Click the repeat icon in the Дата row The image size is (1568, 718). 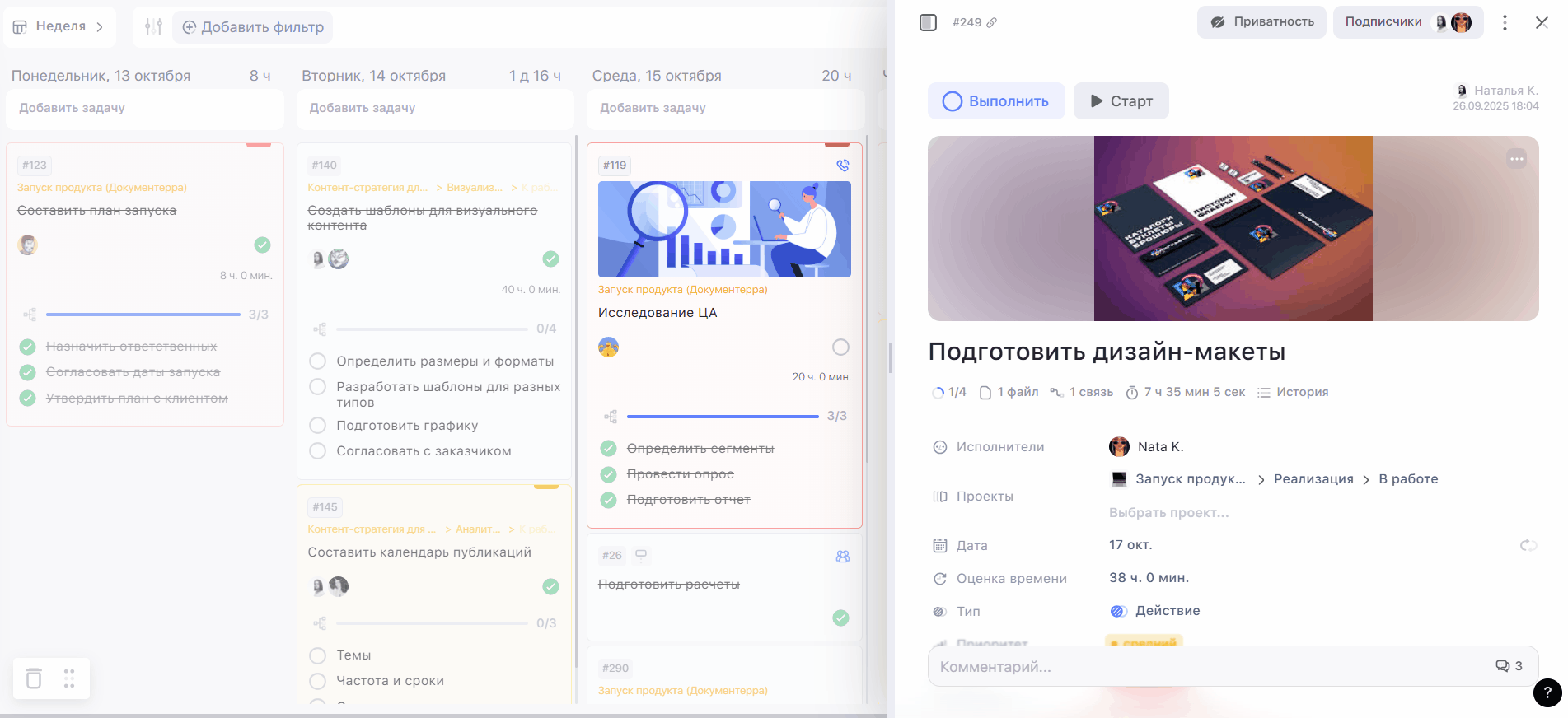coord(1528,545)
